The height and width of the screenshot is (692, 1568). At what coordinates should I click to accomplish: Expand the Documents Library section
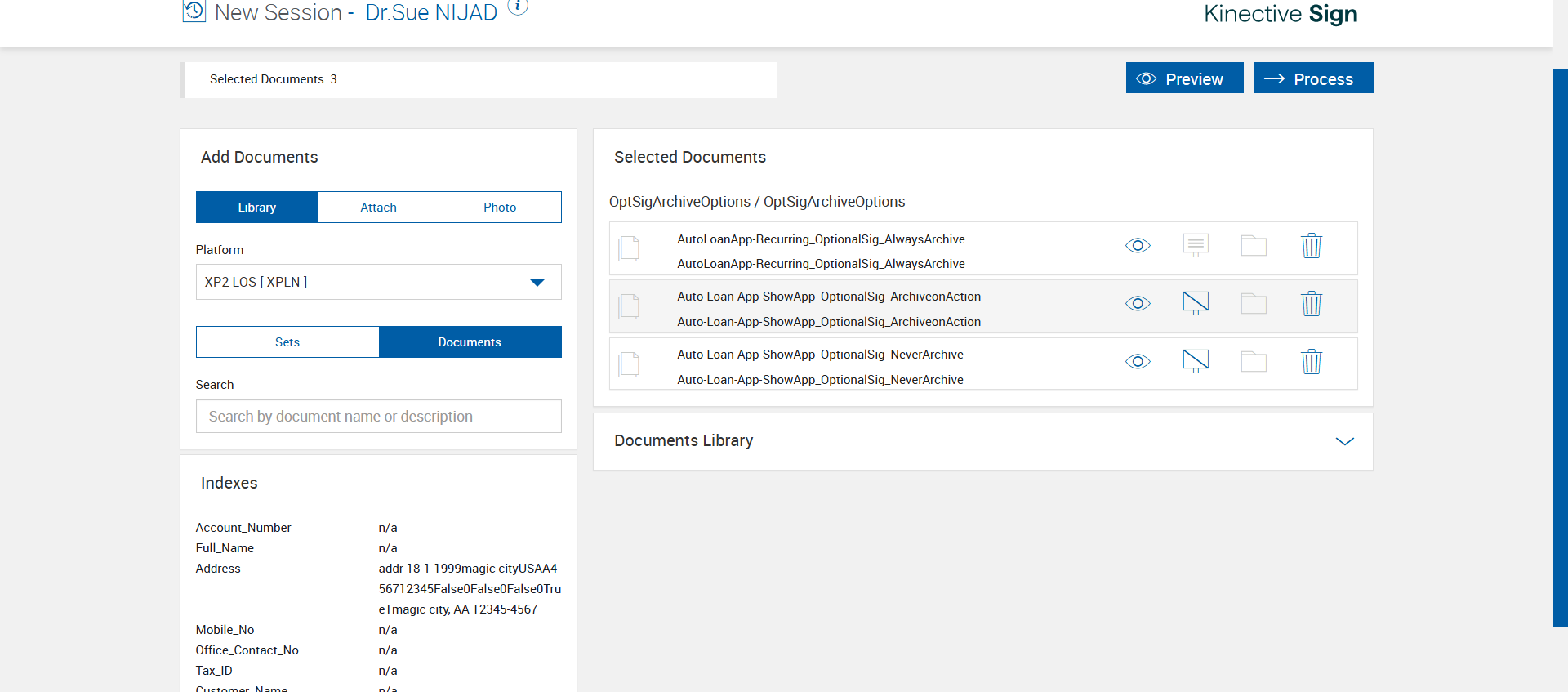(1344, 441)
